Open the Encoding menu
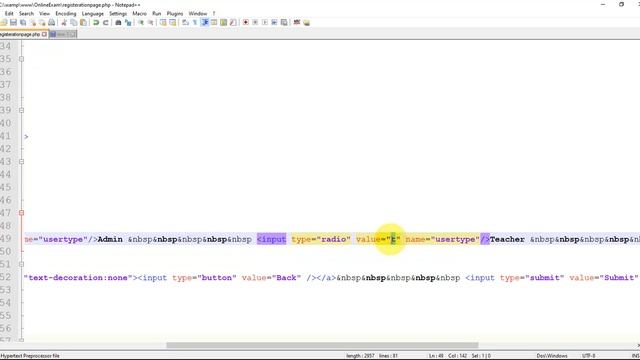 pyautogui.click(x=66, y=13)
